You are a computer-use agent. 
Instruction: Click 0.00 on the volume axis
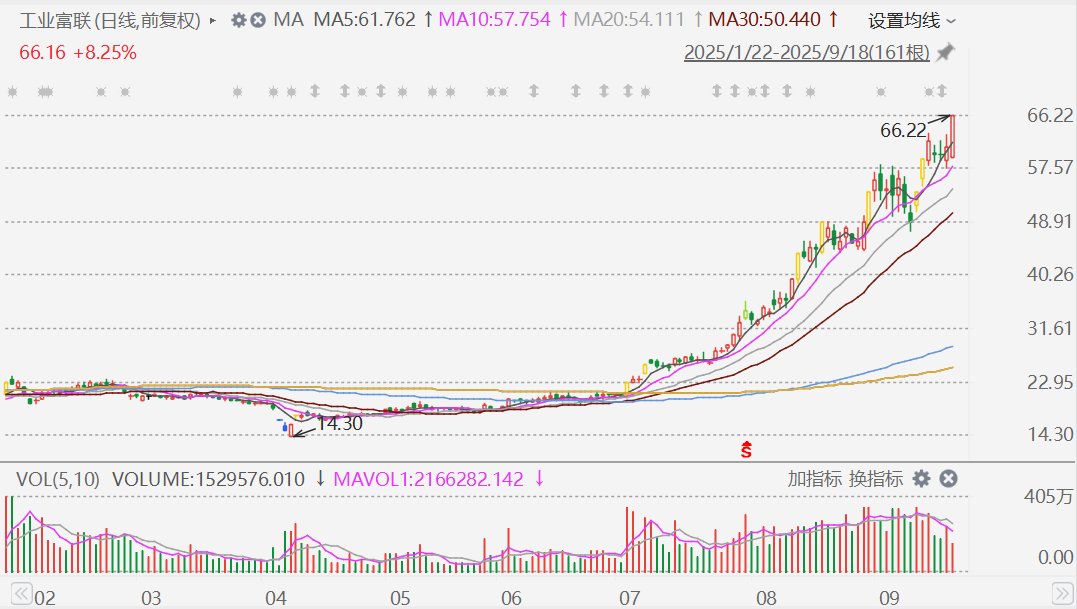point(1055,557)
